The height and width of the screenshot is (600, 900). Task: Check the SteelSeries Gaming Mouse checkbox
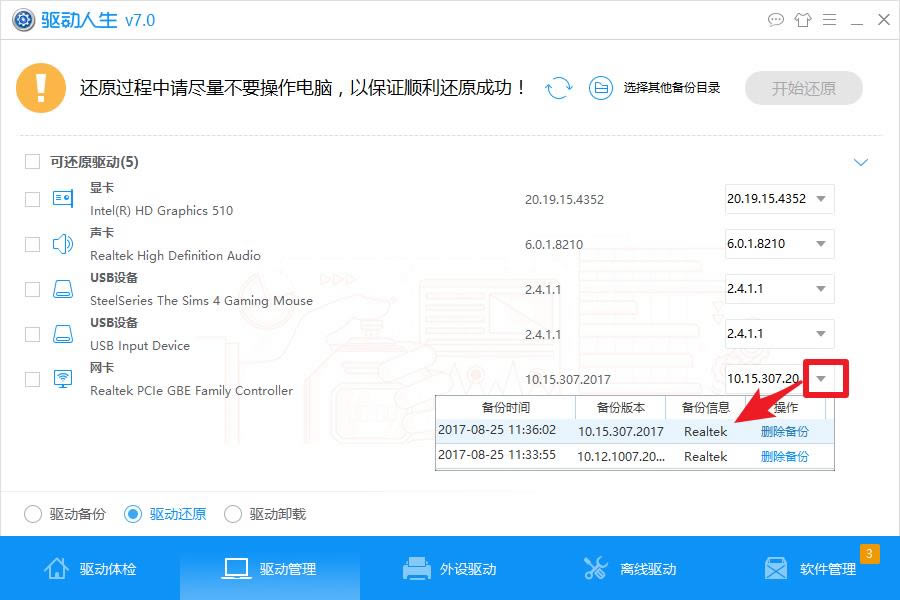click(x=32, y=289)
